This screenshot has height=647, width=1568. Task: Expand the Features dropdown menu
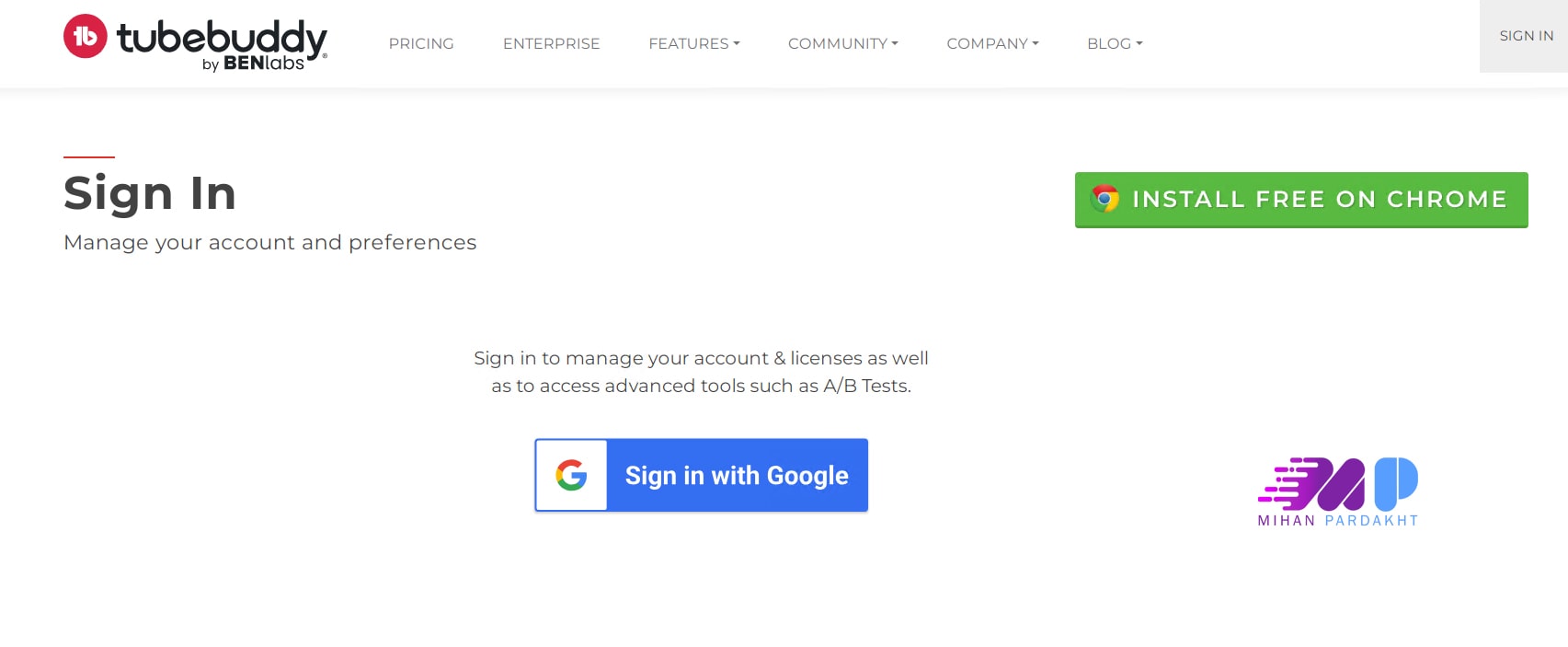pyautogui.click(x=693, y=43)
